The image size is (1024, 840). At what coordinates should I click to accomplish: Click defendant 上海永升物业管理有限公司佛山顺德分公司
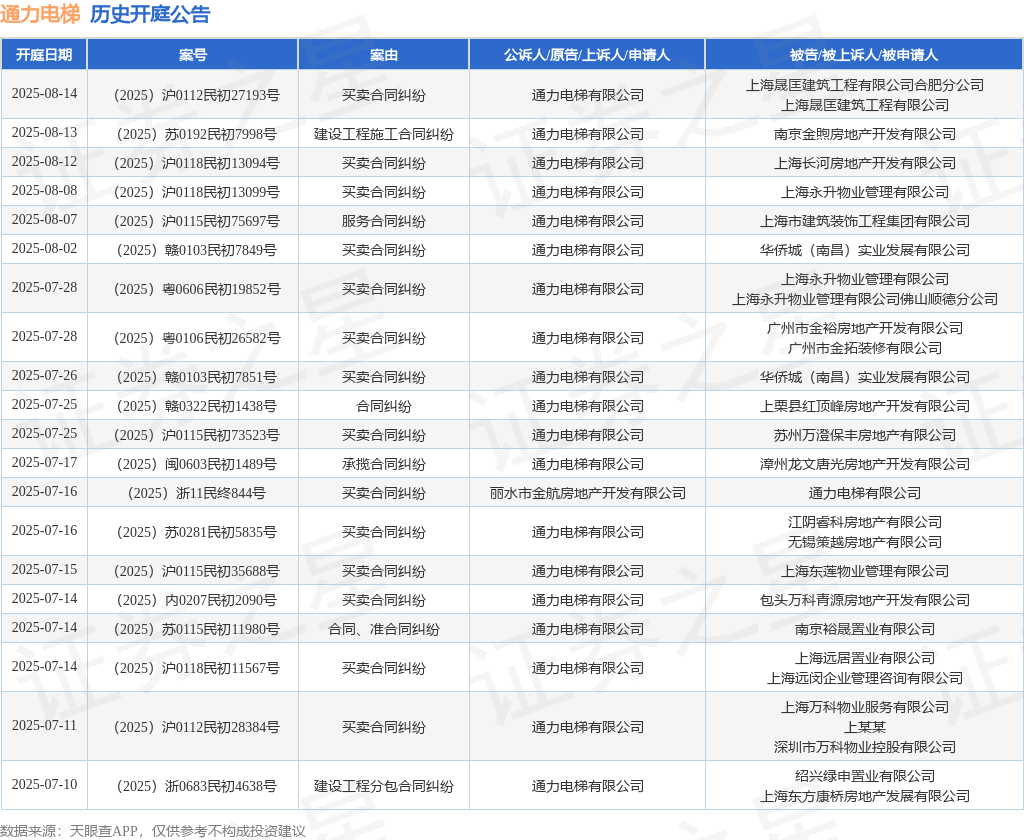click(x=865, y=299)
